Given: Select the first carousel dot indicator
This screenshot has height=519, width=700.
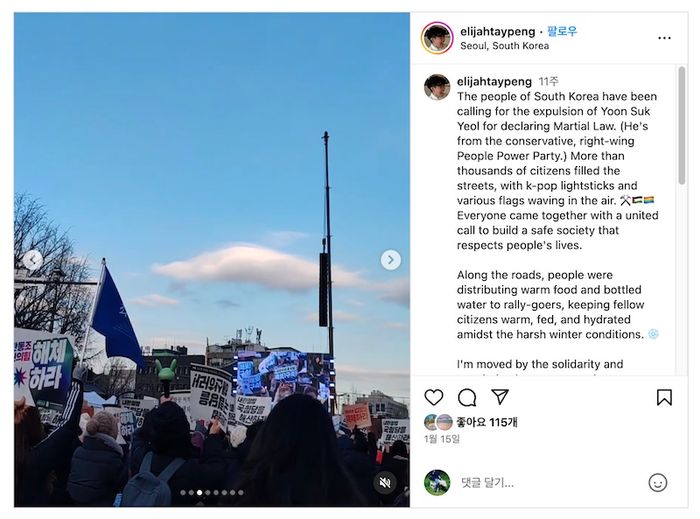Looking at the screenshot, I should point(183,493).
